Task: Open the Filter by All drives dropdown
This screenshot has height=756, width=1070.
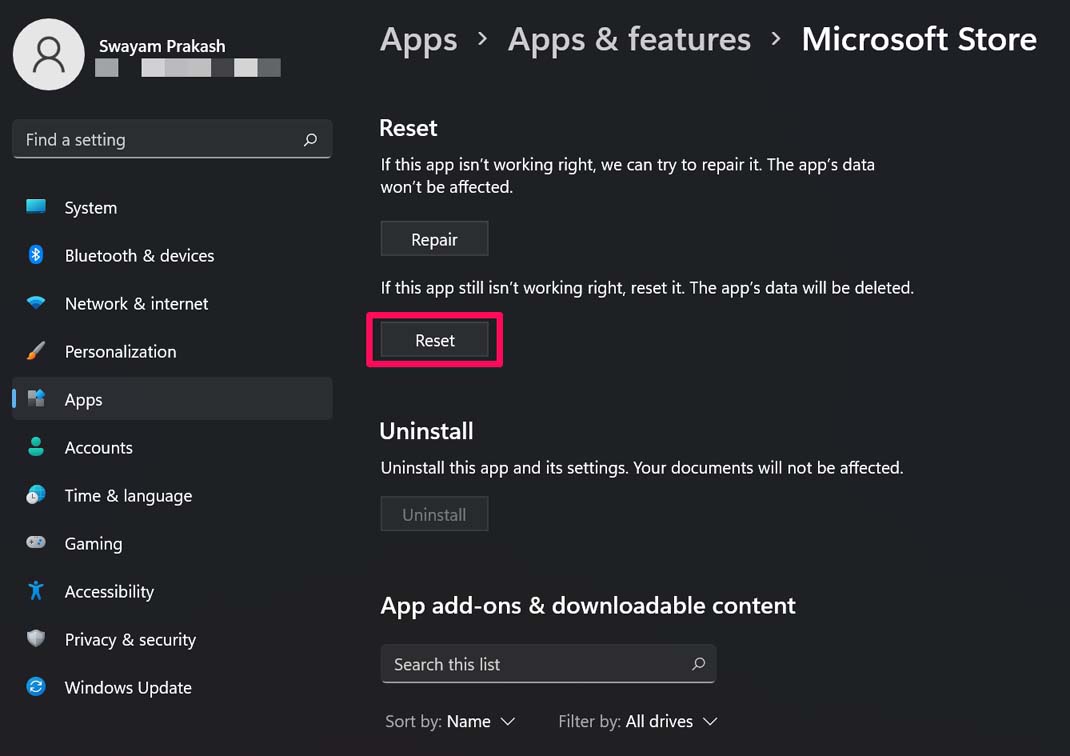Action: [x=637, y=721]
